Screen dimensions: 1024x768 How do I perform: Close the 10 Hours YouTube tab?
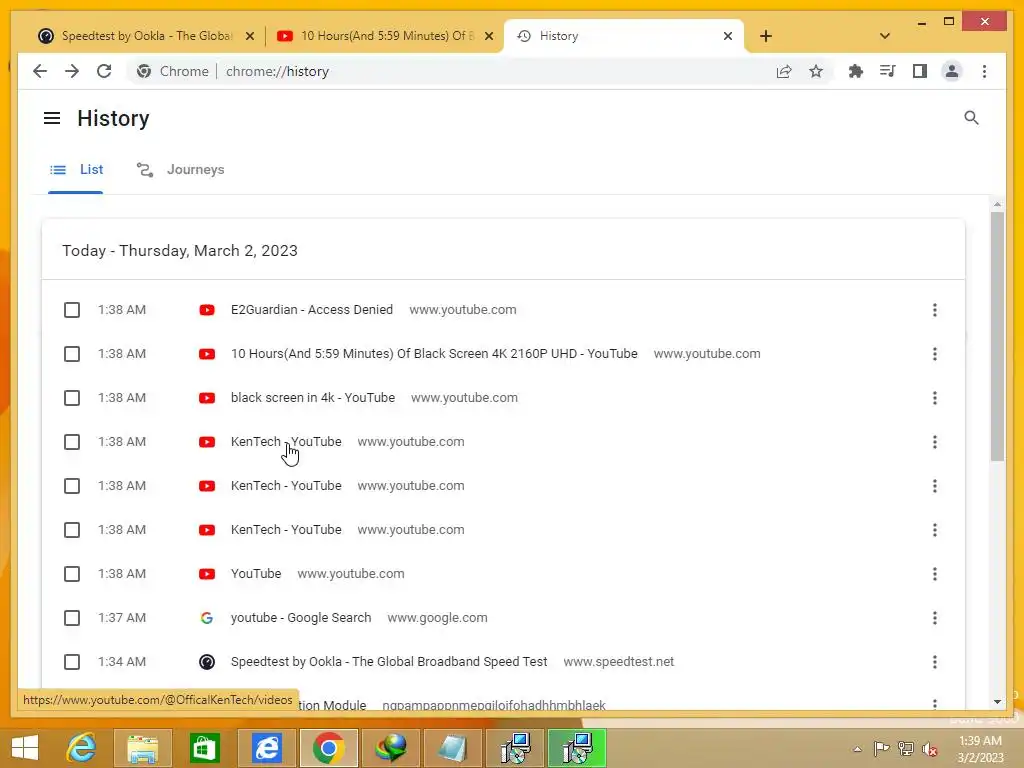coord(488,36)
